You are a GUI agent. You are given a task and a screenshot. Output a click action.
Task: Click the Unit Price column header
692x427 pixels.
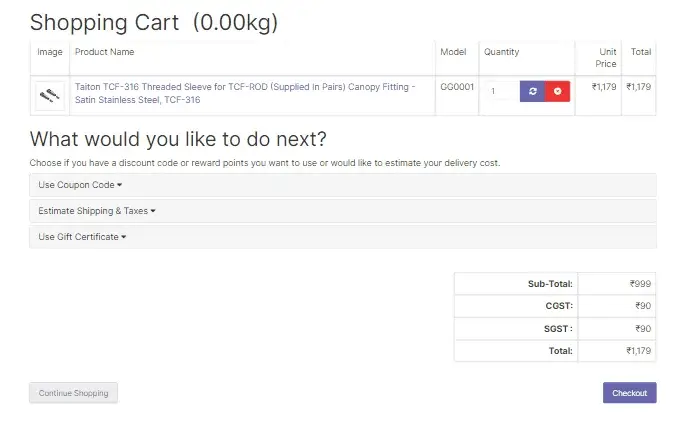tap(606, 57)
